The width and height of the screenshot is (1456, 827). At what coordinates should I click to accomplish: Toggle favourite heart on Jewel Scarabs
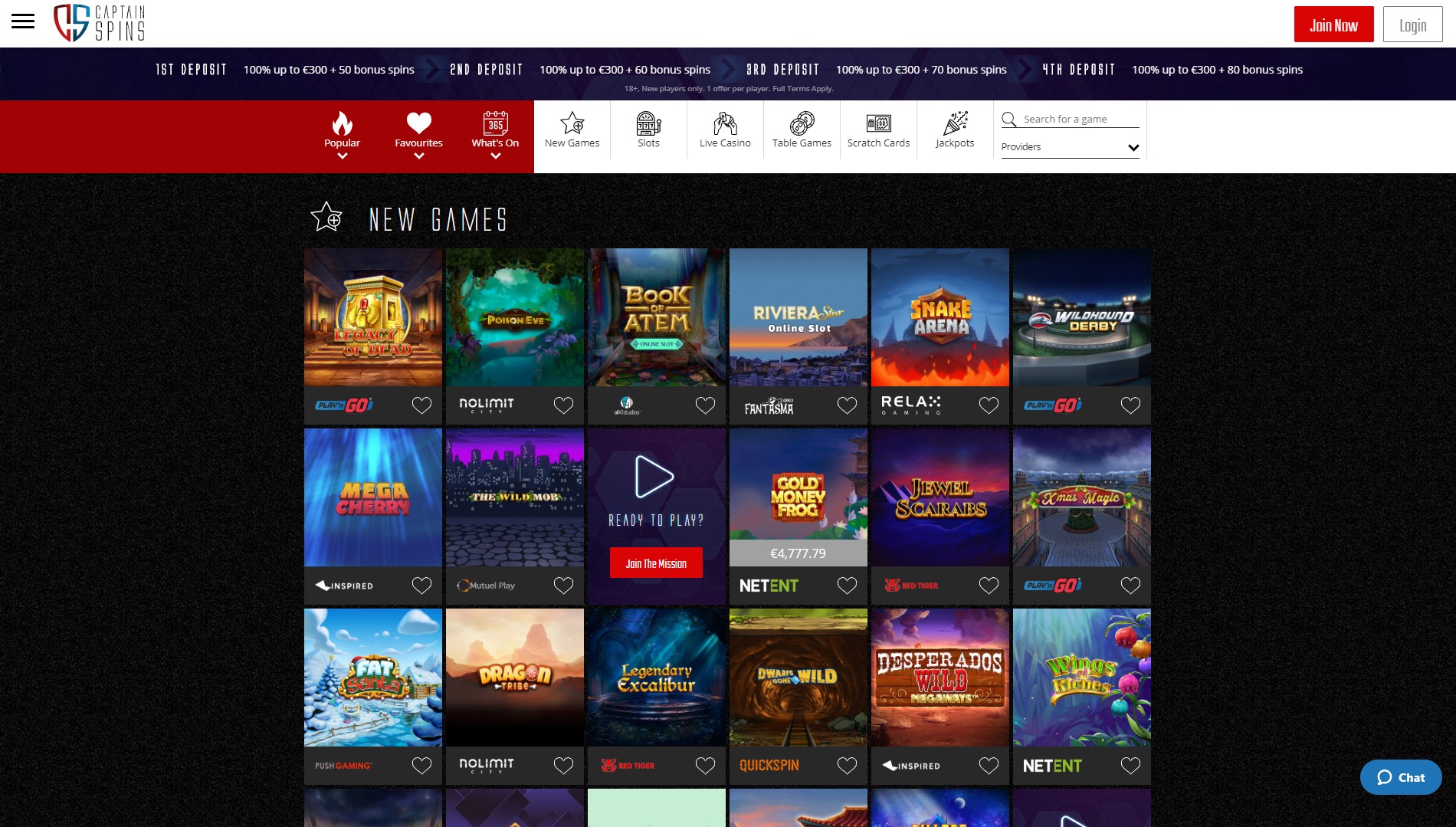click(989, 586)
